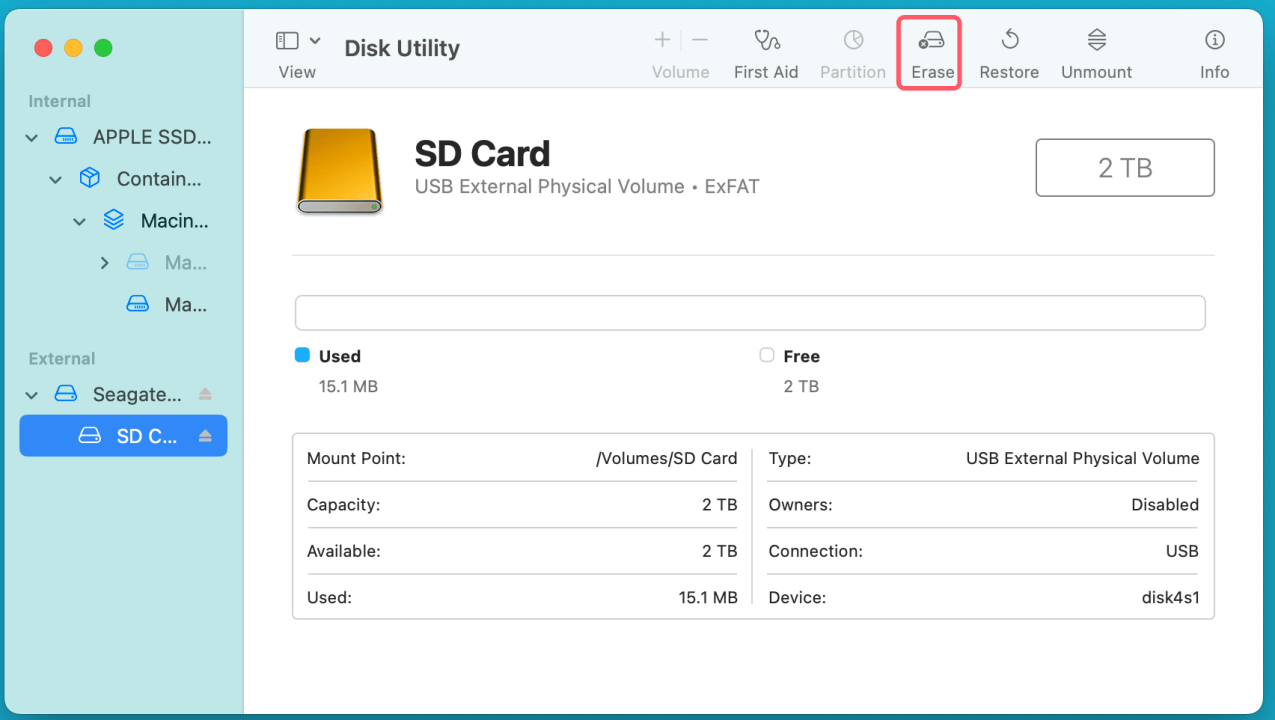Click the storage usage bar

pos(750,312)
